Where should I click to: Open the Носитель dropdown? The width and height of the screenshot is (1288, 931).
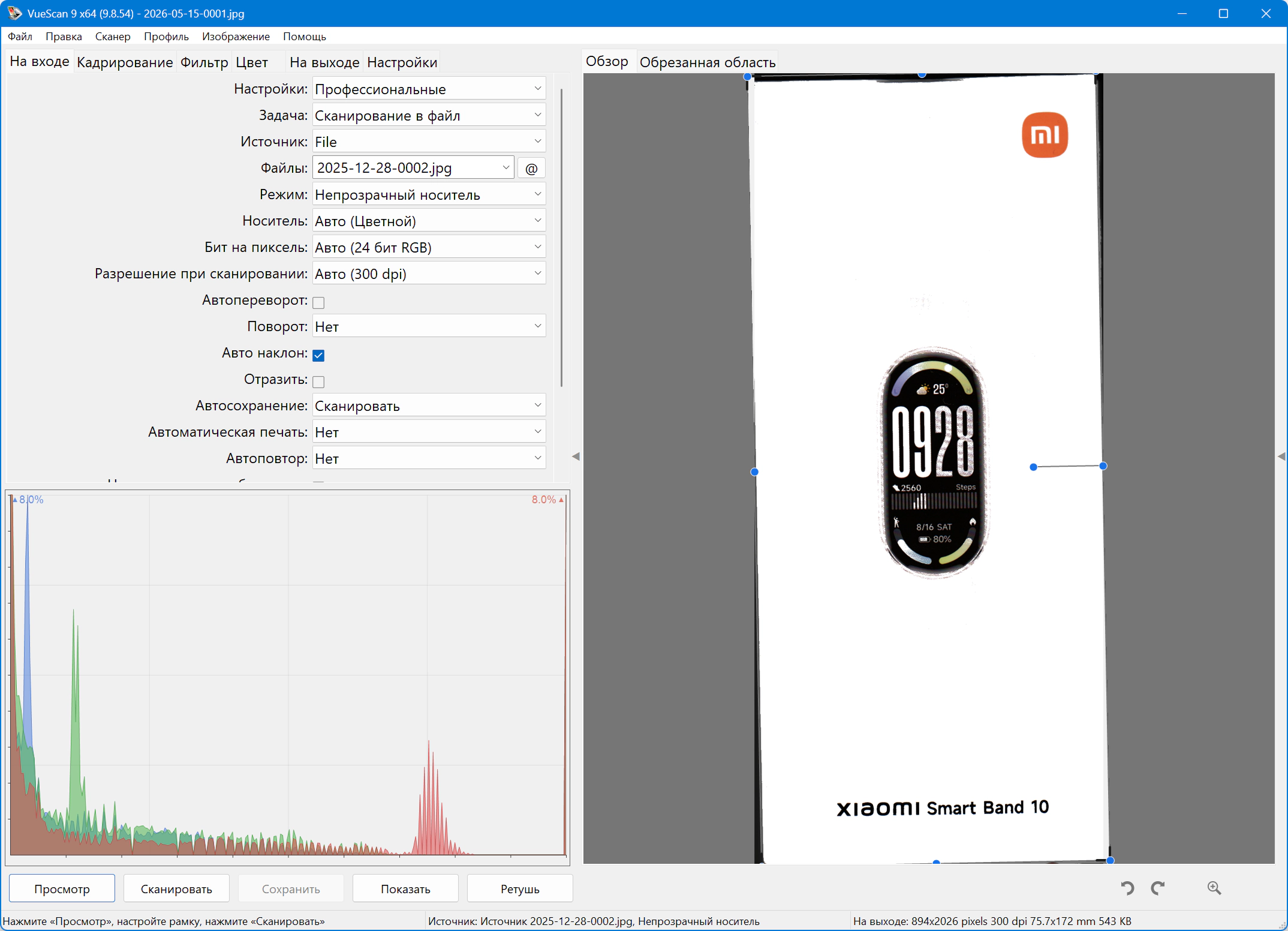tap(429, 221)
